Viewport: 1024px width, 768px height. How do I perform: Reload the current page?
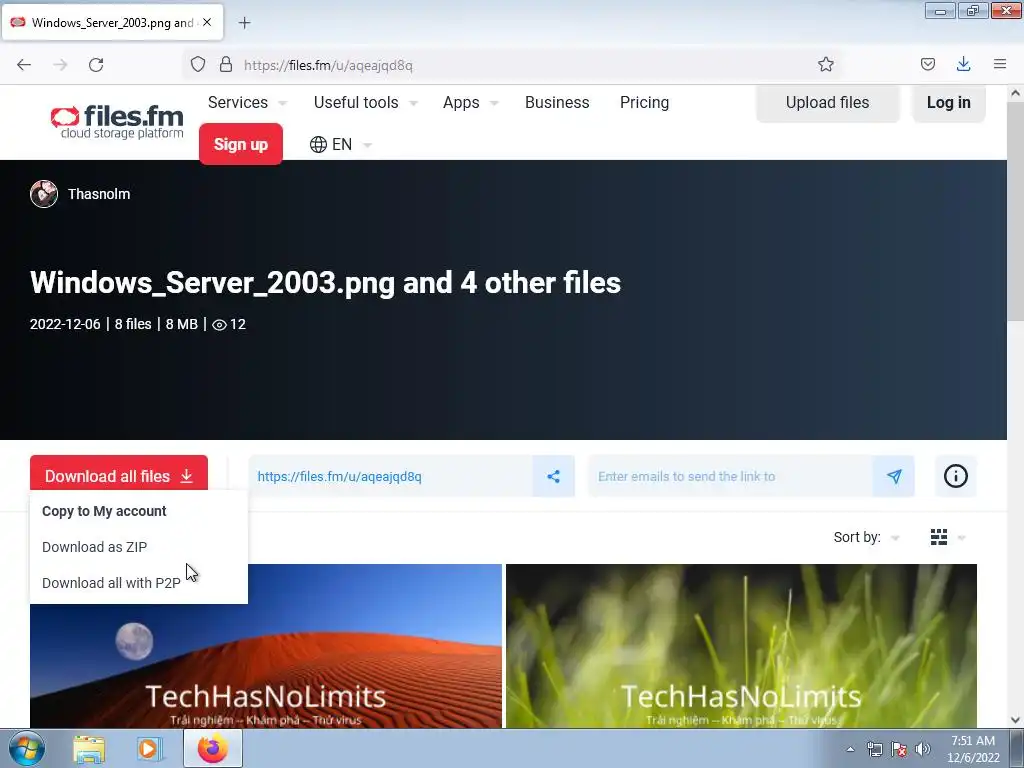tap(96, 65)
